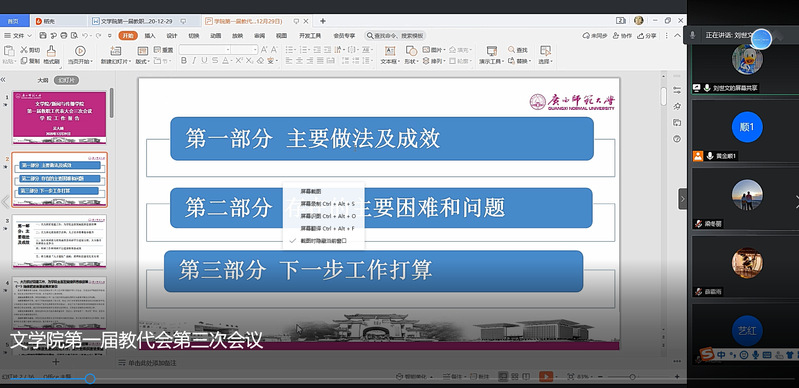Switch to the Slides (幻灯片) panel view
This screenshot has width=799, height=388.
click(x=66, y=80)
